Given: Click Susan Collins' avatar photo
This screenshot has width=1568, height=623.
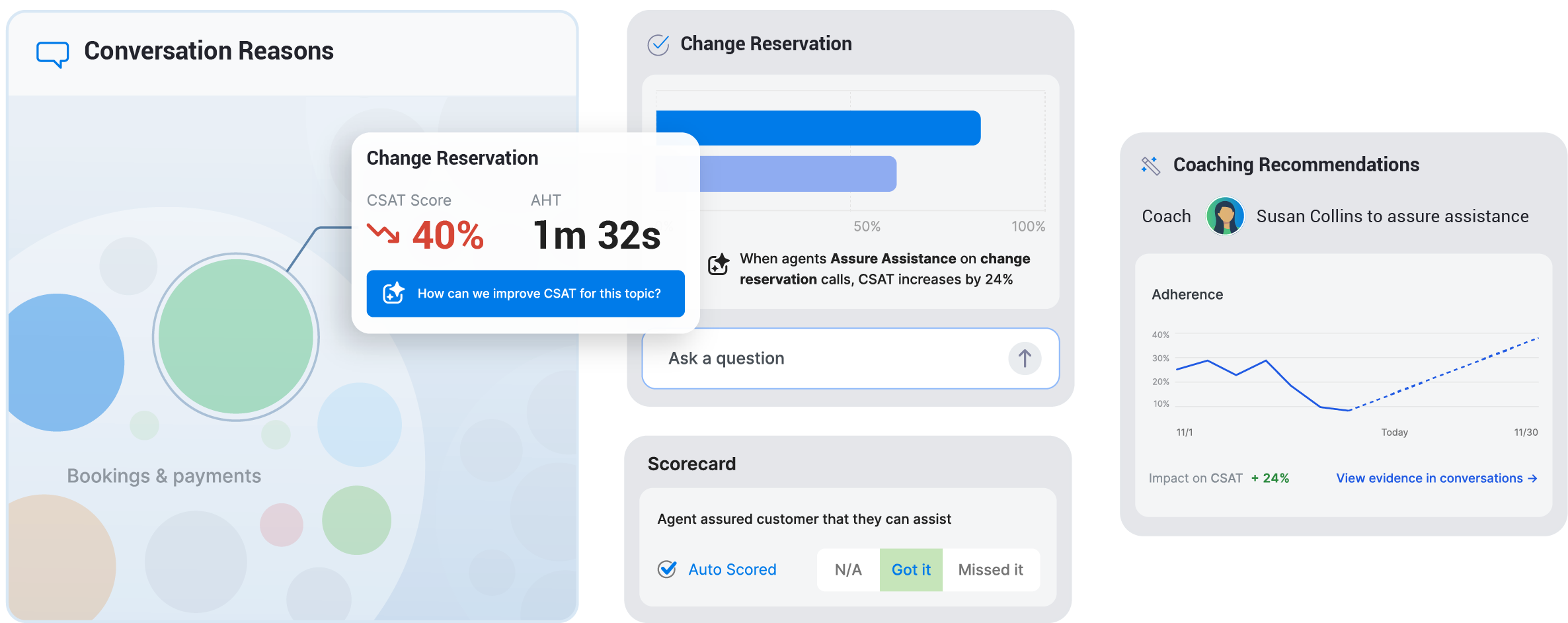Looking at the screenshot, I should click(1225, 216).
